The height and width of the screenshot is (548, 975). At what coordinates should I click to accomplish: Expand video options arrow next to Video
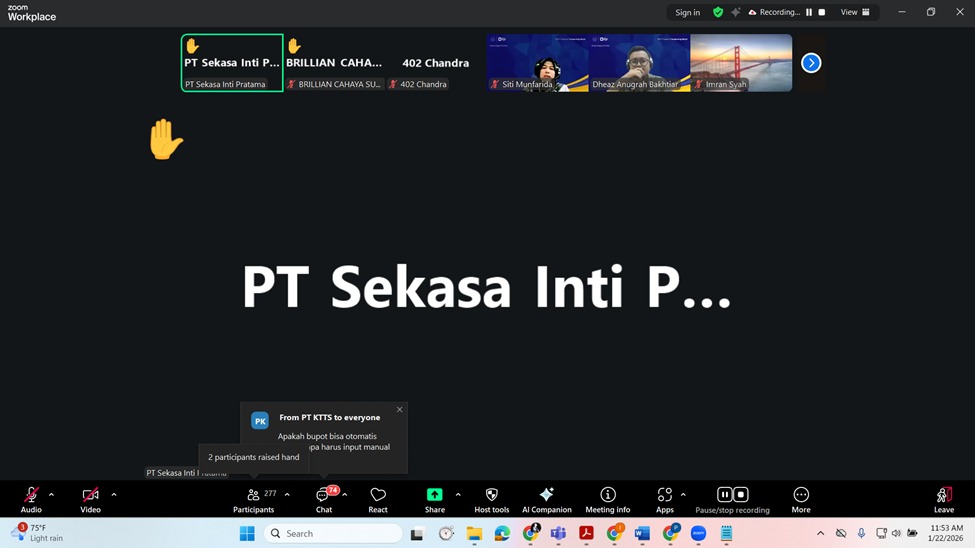pos(114,495)
